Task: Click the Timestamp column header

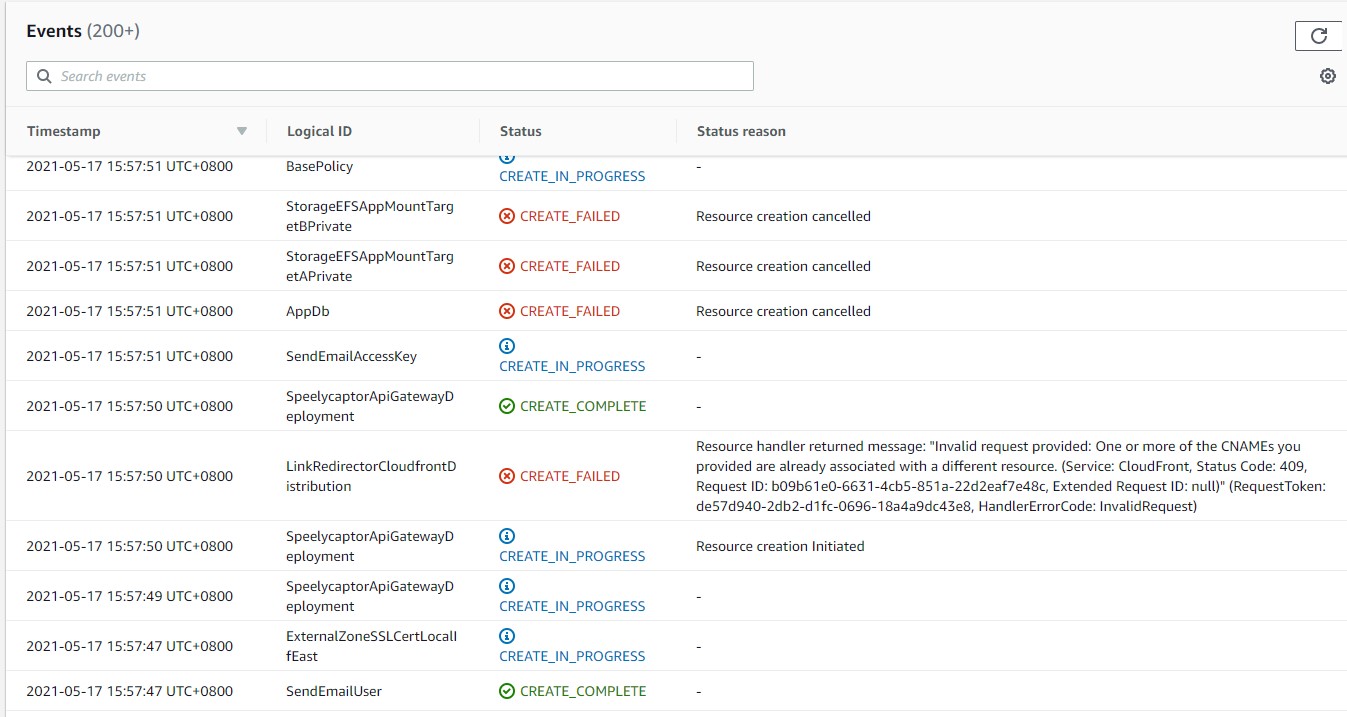Action: (64, 131)
